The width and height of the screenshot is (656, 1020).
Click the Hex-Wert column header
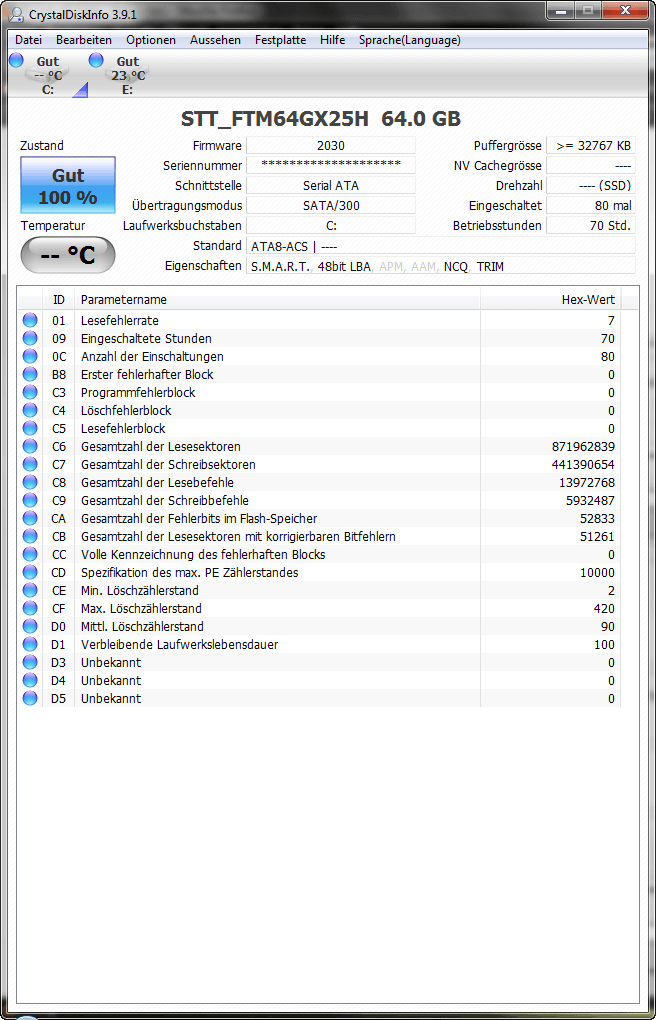click(x=551, y=300)
